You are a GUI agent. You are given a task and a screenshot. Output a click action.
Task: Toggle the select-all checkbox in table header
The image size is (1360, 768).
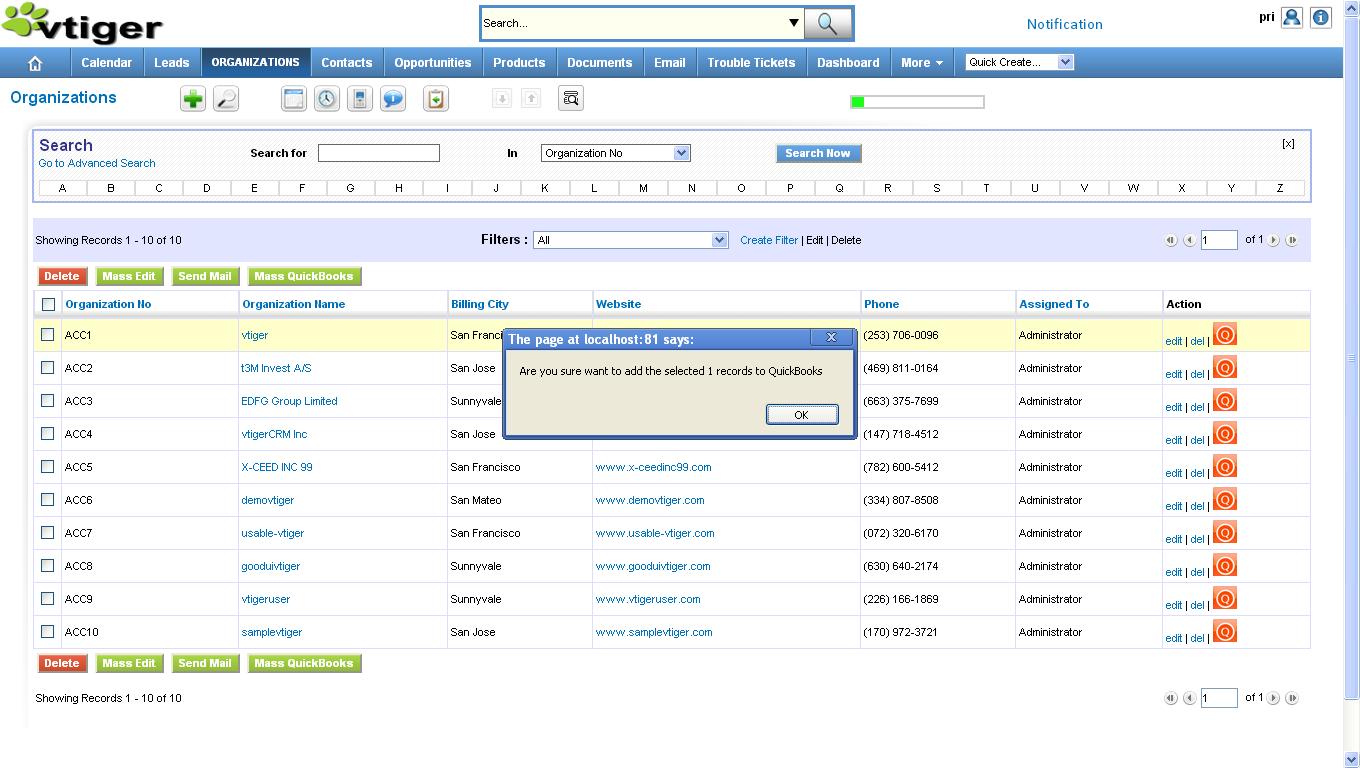[x=48, y=304]
